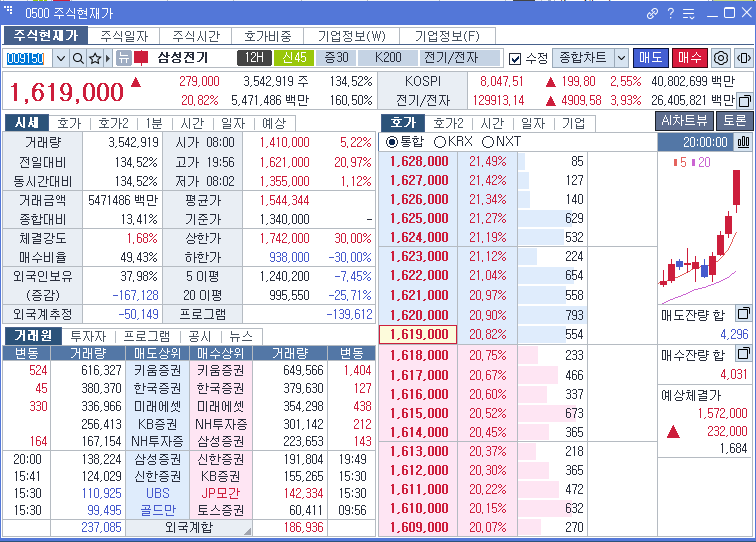756x542 pixels.
Task: Switch to the 예상 sub-tab
Action: 274,123
